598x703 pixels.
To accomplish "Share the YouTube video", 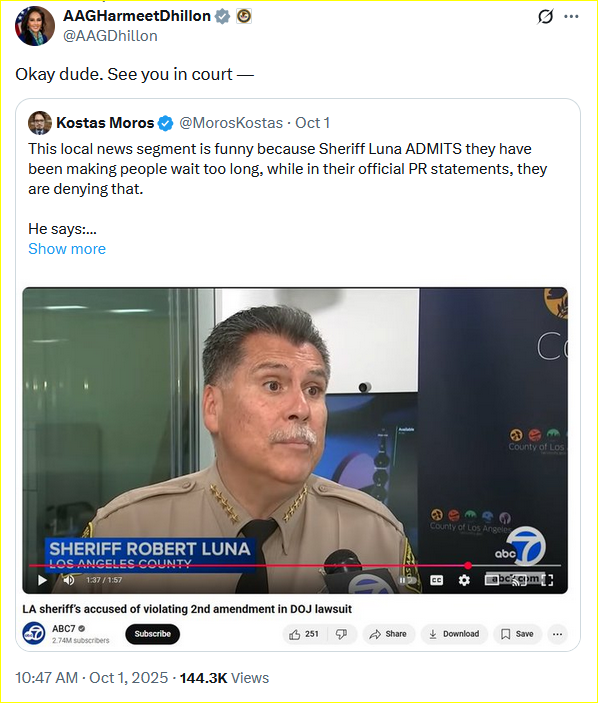I will tap(388, 634).
